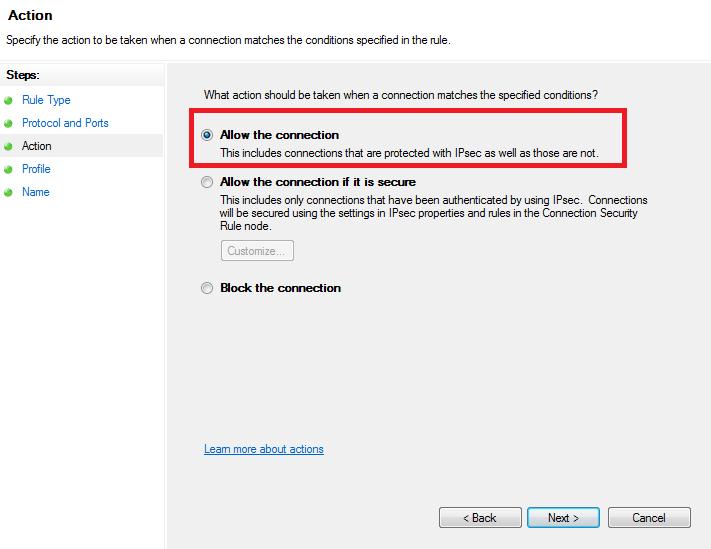
Task: Open the Protocol and Ports step
Action: pyautogui.click(x=65, y=123)
